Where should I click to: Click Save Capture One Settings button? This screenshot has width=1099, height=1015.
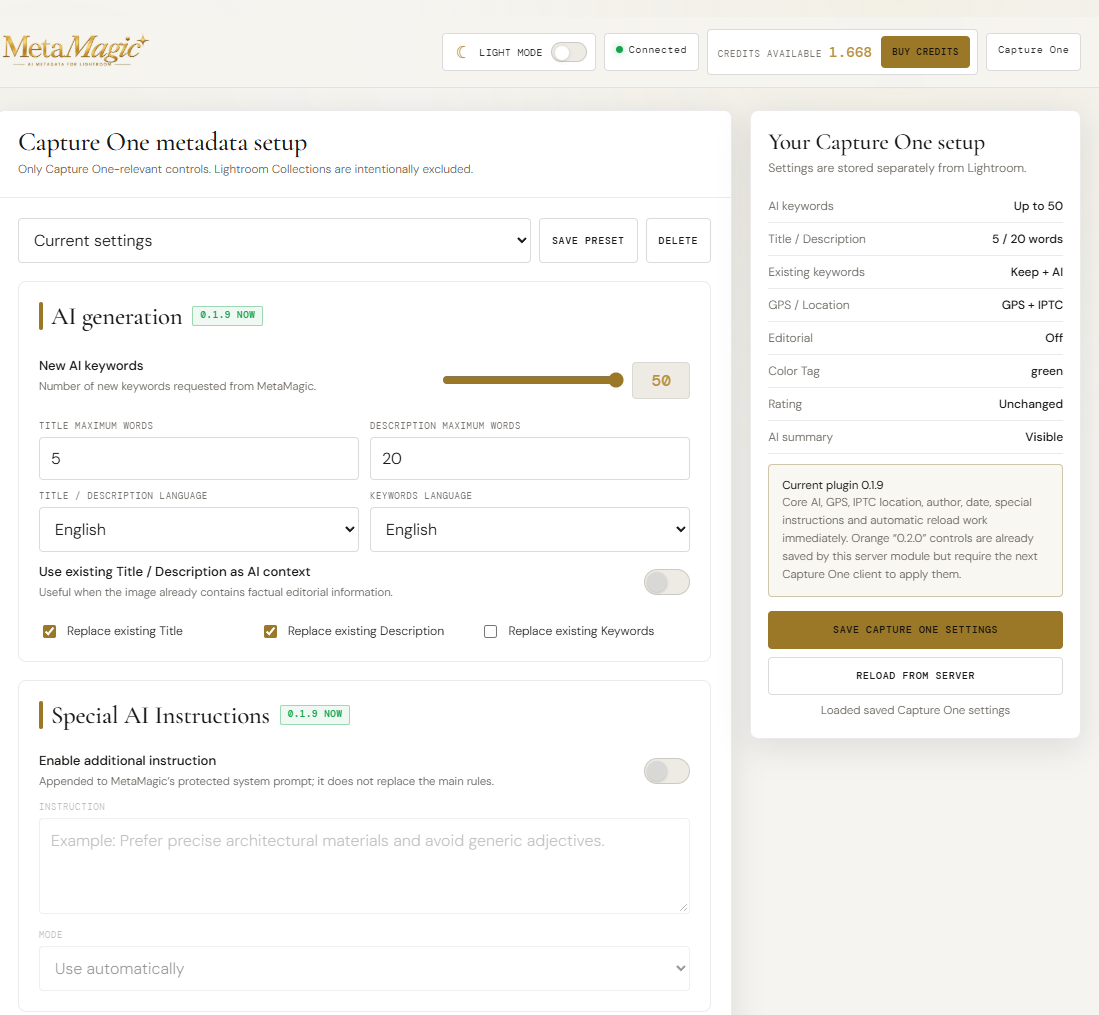click(x=915, y=629)
